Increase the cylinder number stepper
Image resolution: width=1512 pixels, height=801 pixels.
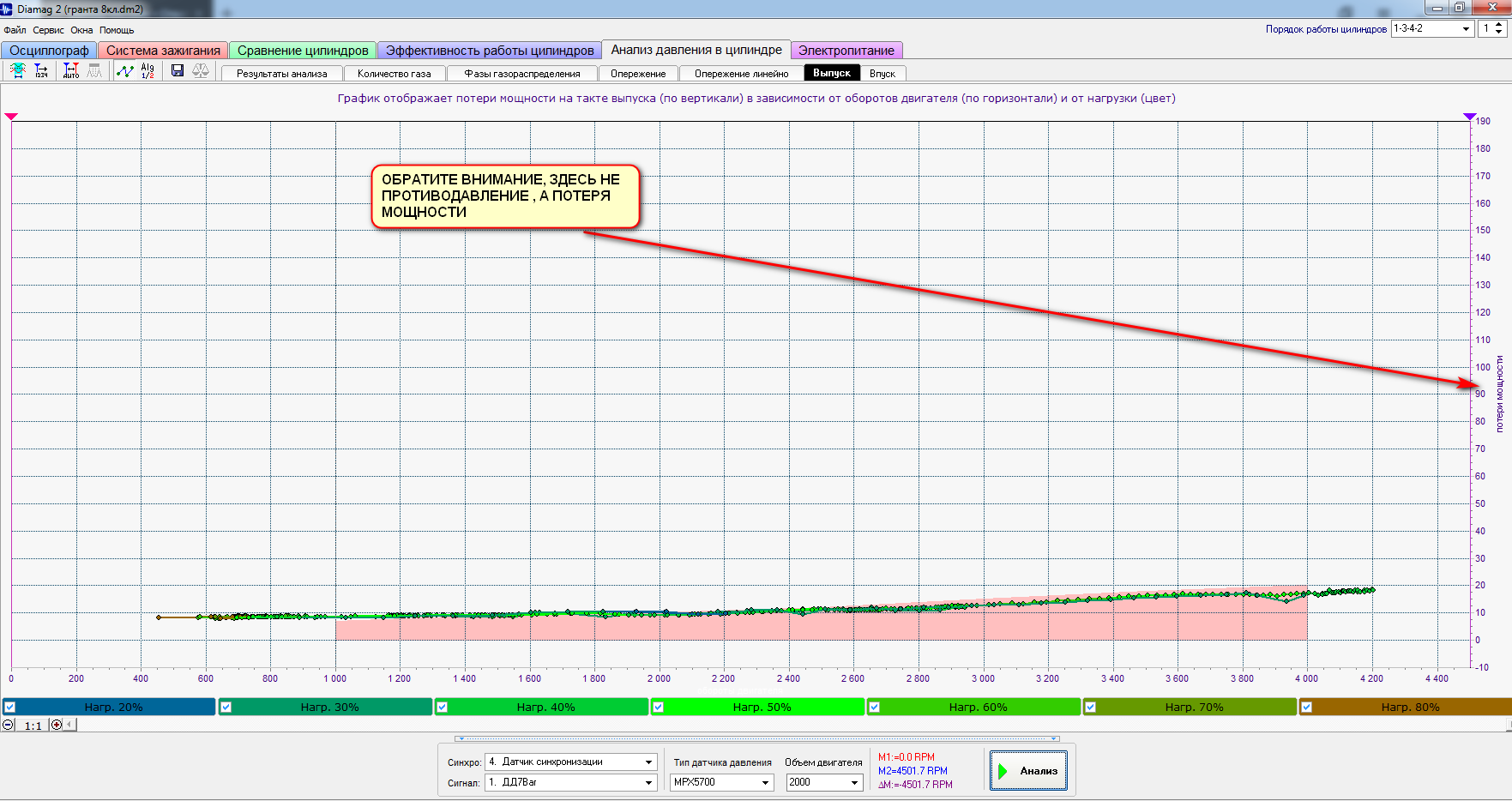(1498, 25)
